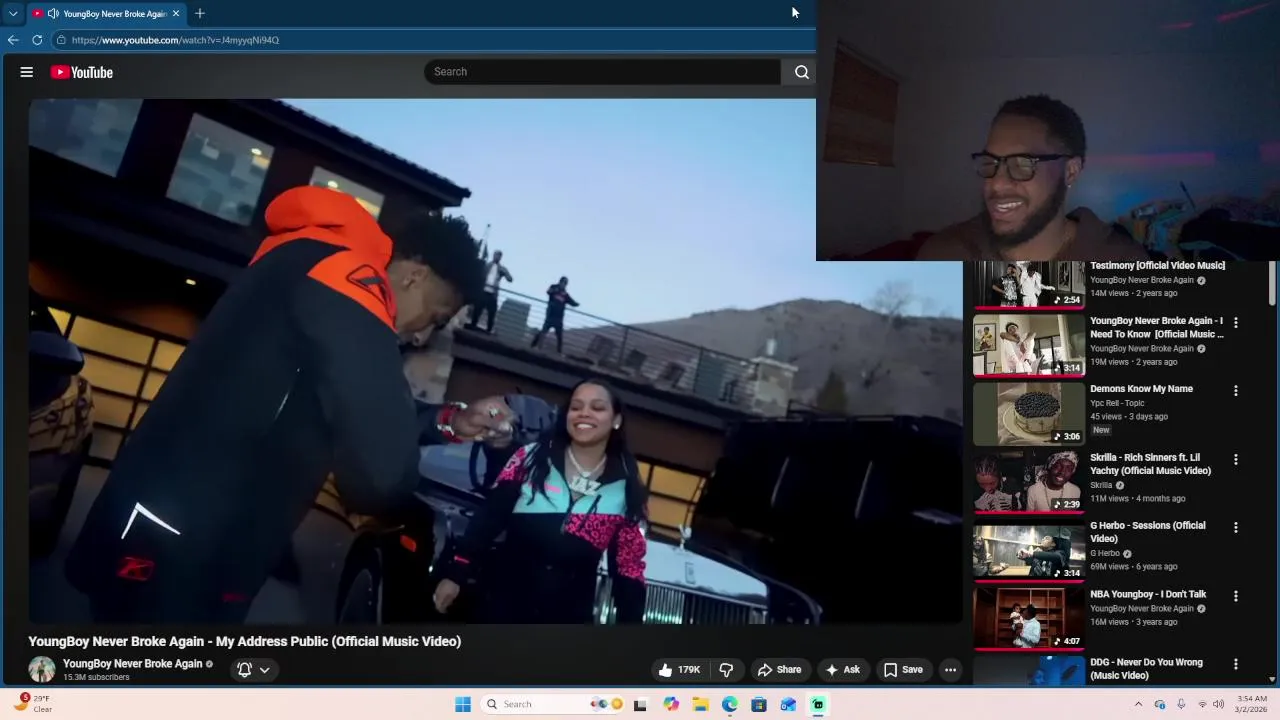Screen dimensions: 1280x720
Task: Open Microsoft Store from the taskbar
Action: [759, 704]
